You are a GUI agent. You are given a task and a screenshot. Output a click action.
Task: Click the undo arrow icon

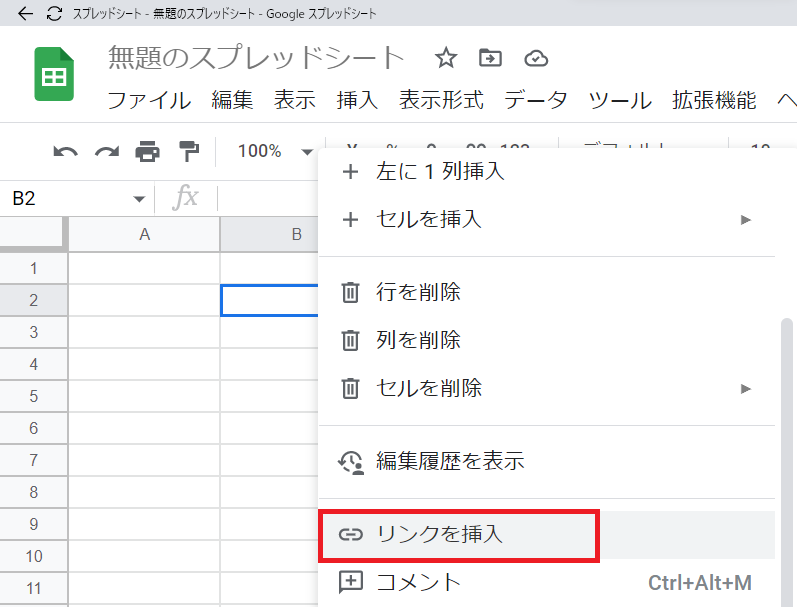tap(66, 152)
